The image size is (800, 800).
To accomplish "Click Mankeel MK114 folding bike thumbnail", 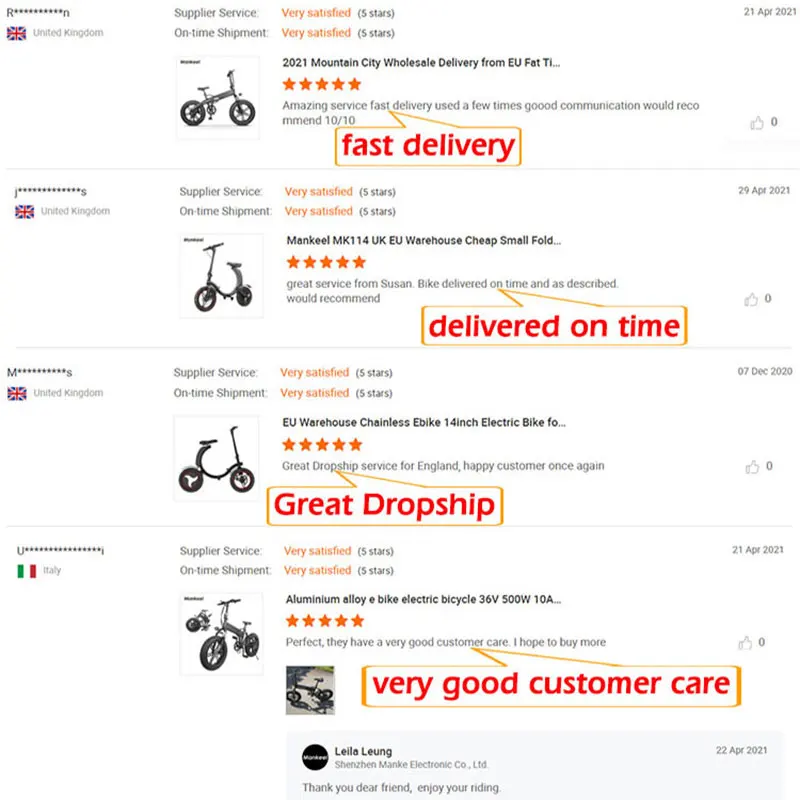I will [x=221, y=276].
